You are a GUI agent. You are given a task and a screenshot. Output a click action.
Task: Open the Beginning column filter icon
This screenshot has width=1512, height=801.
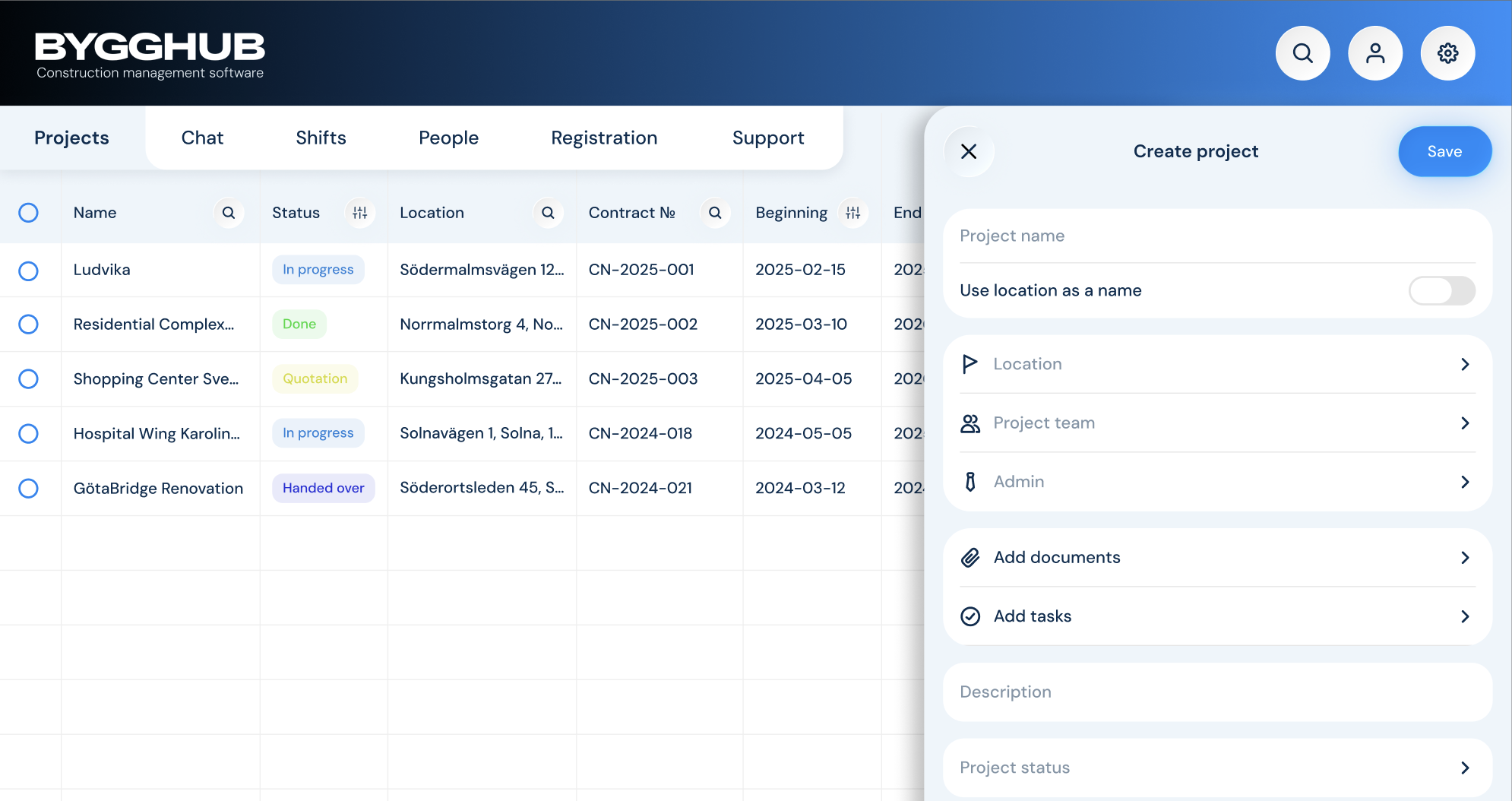(x=853, y=213)
